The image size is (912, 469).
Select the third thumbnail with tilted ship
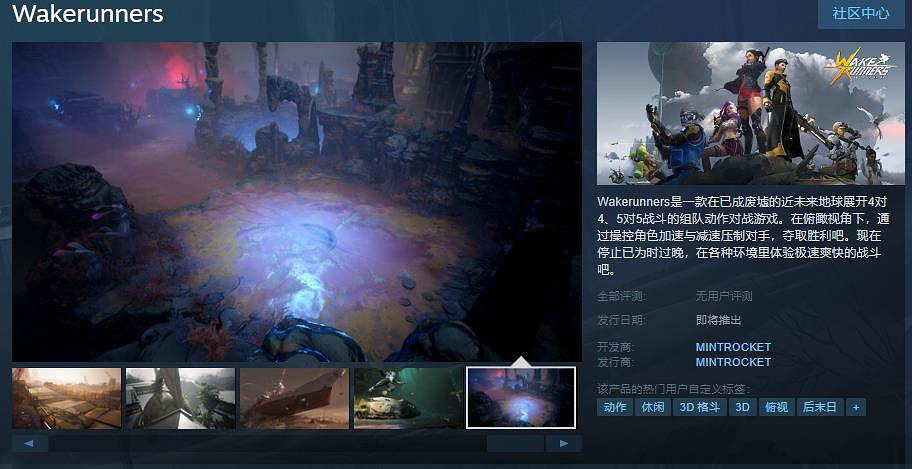pyautogui.click(x=294, y=398)
